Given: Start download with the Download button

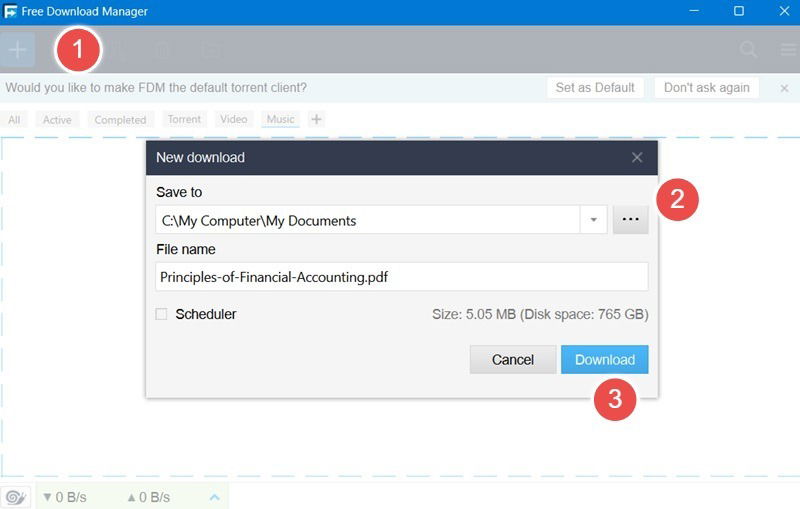Looking at the screenshot, I should pos(605,360).
